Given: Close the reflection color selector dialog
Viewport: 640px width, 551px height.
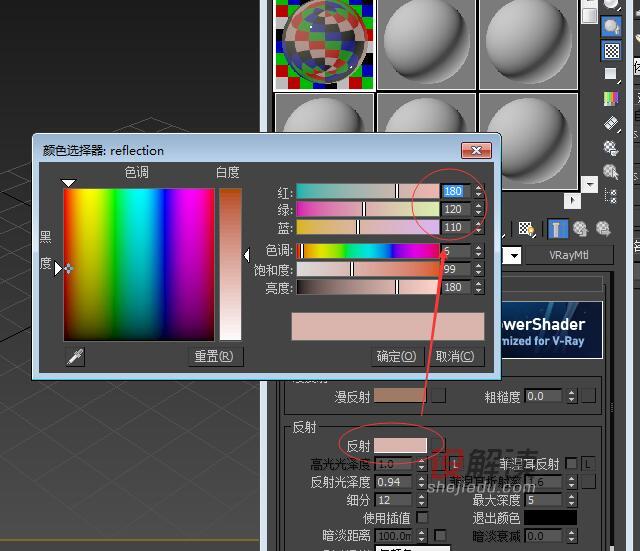Looking at the screenshot, I should tap(476, 150).
